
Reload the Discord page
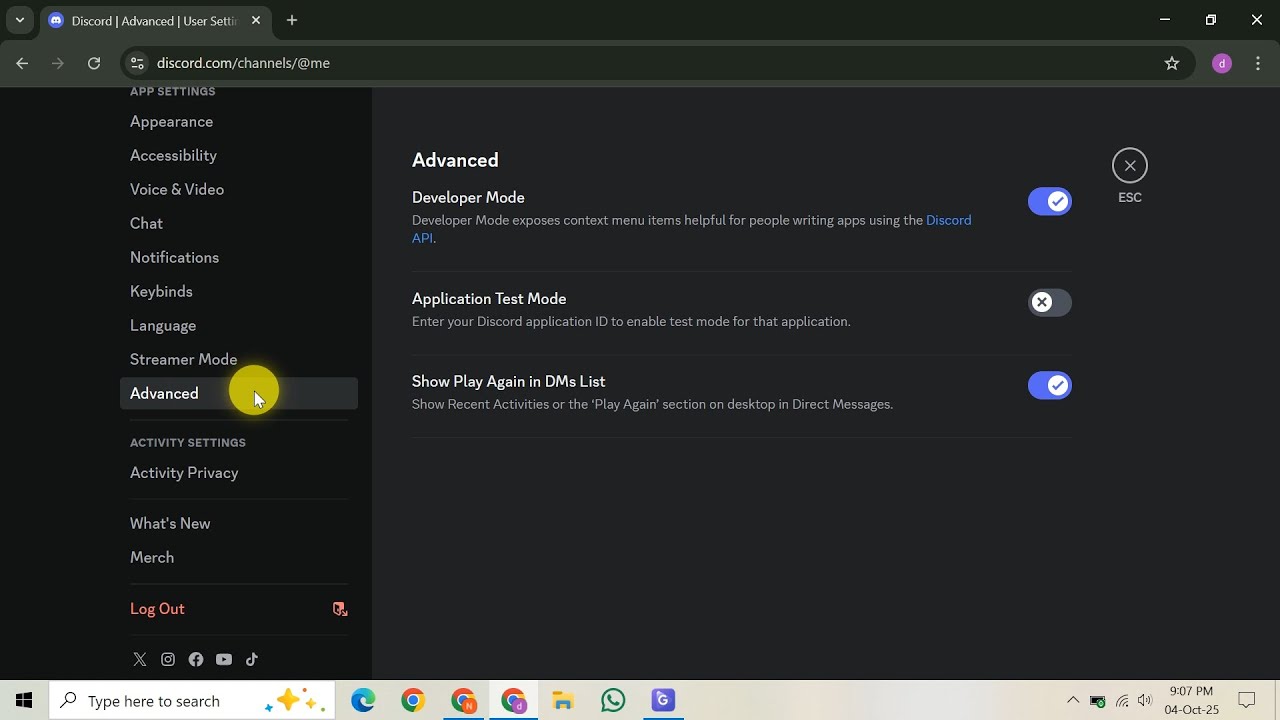tap(94, 63)
